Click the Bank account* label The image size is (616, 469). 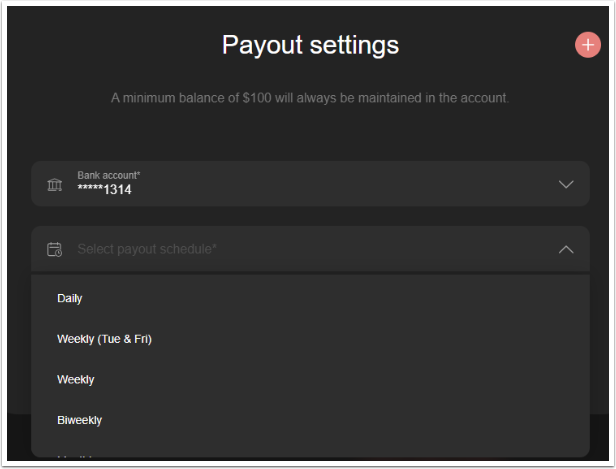click(x=108, y=175)
